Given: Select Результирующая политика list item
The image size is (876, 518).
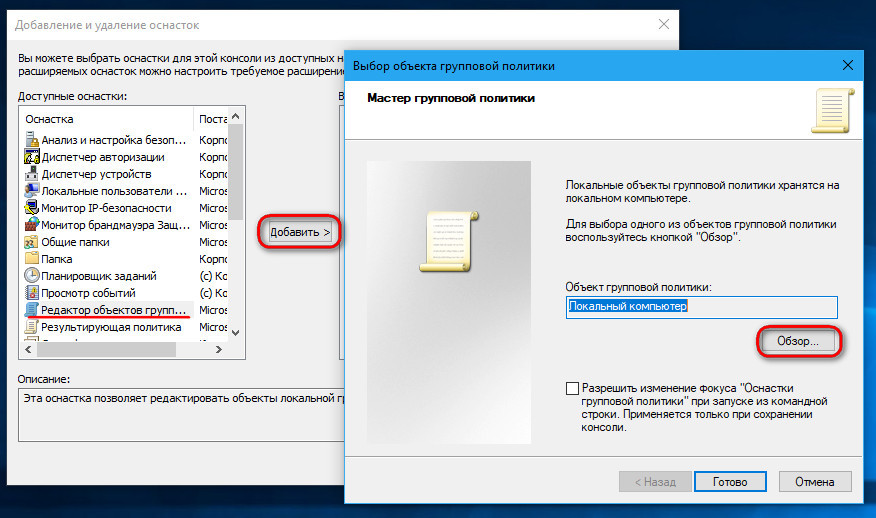Looking at the screenshot, I should click(x=109, y=327).
